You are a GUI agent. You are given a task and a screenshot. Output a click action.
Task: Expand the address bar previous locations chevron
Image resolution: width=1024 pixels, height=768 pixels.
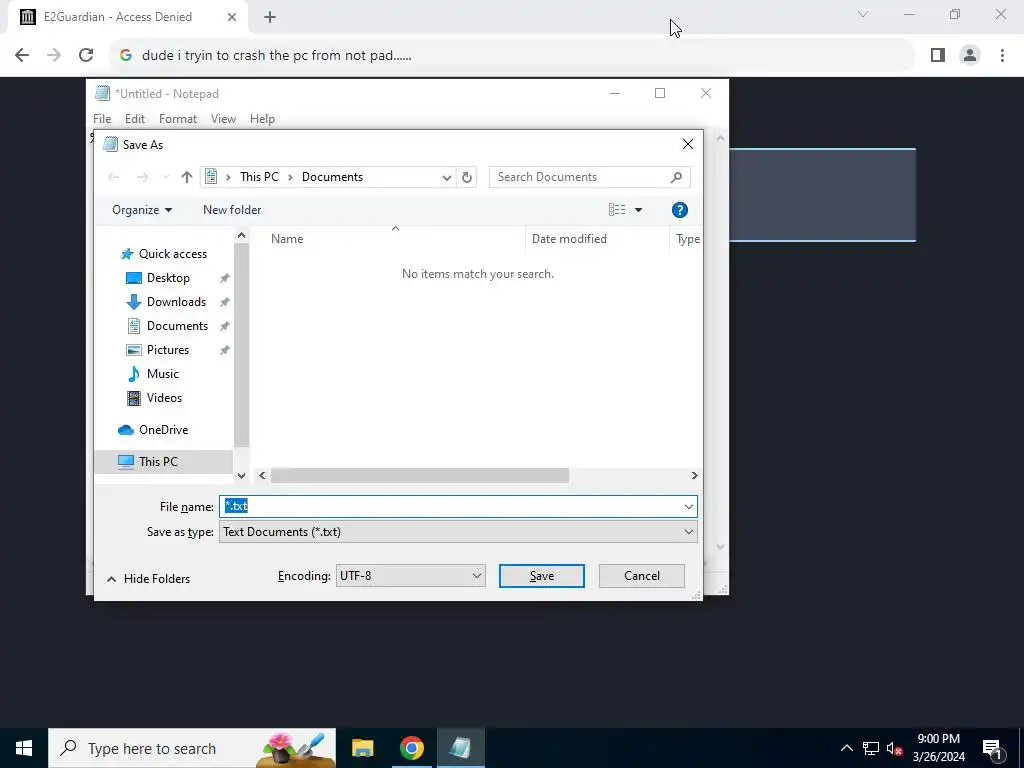tap(447, 177)
